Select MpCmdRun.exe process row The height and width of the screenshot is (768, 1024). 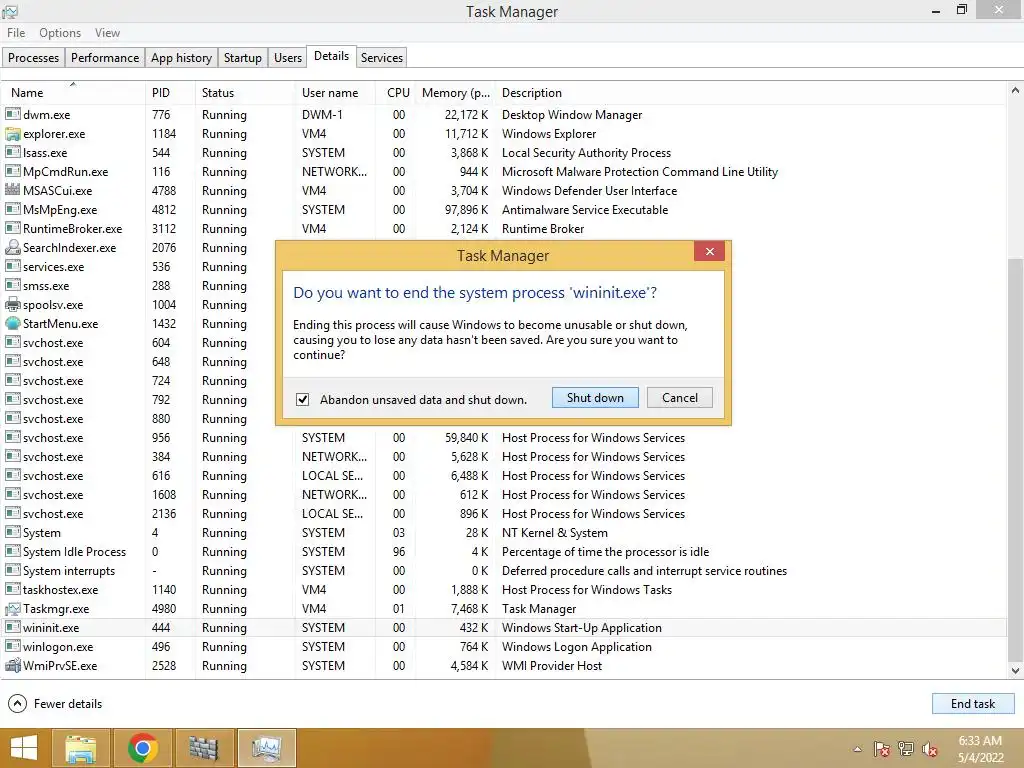(503, 172)
